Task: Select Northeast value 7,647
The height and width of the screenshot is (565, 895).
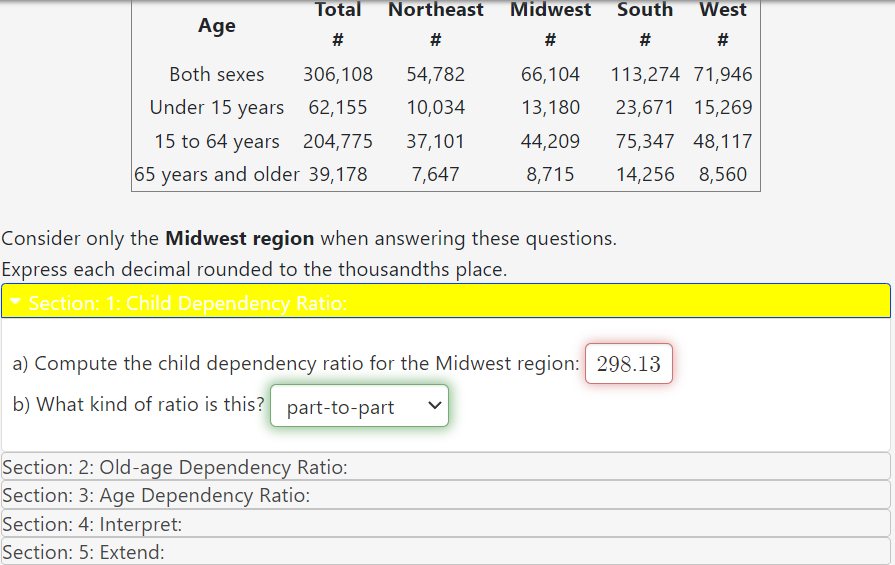Action: click(x=436, y=174)
